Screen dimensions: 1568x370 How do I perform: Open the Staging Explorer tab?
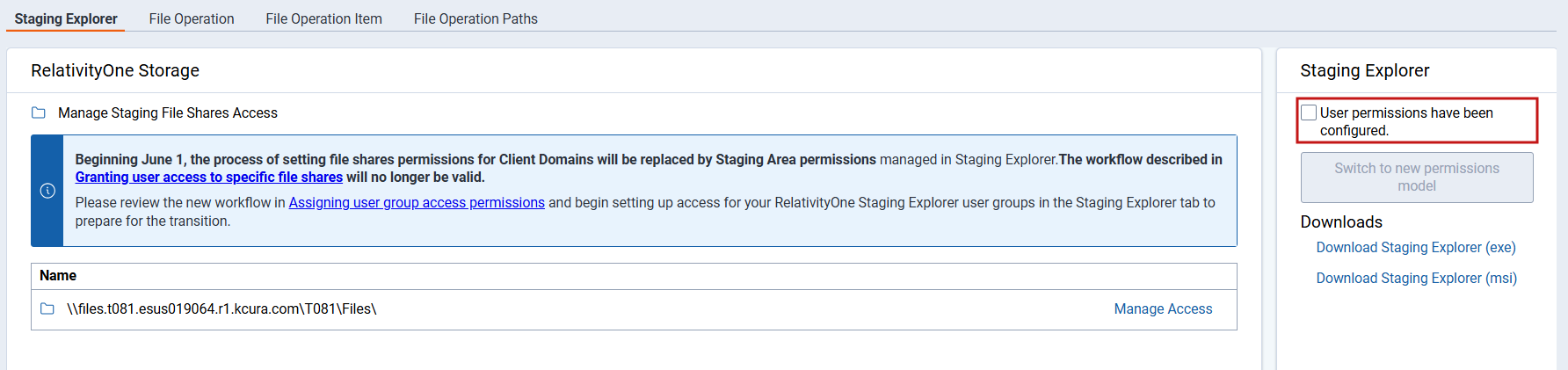click(66, 18)
